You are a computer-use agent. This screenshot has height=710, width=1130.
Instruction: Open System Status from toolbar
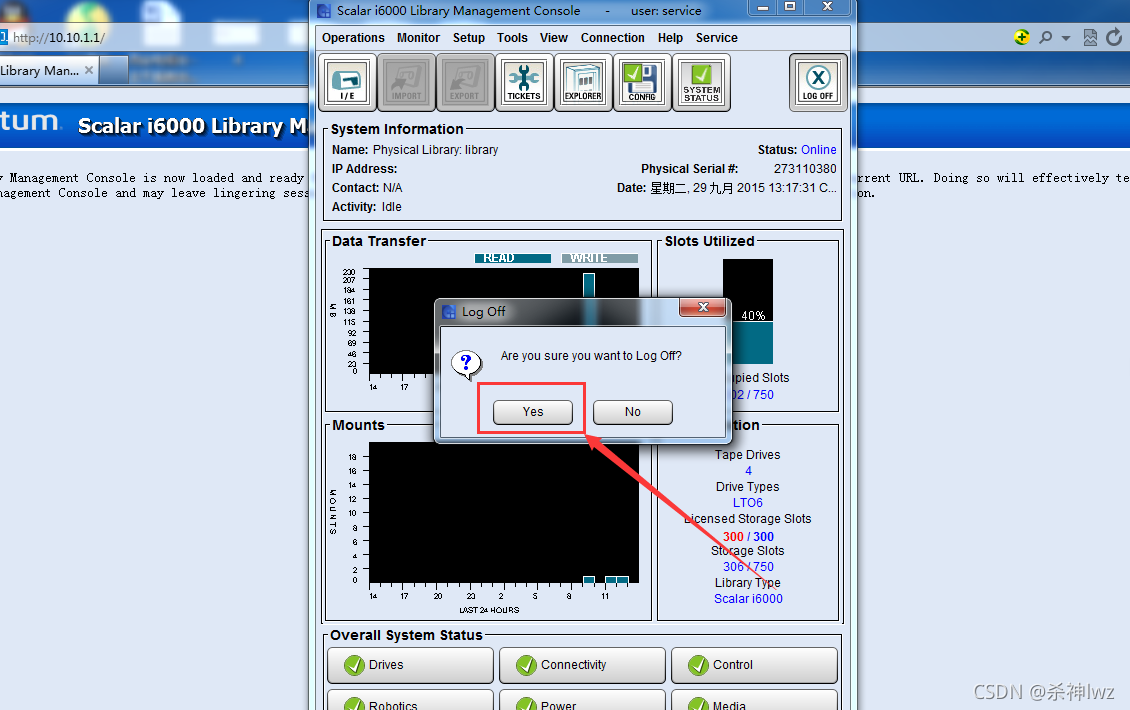[x=701, y=83]
